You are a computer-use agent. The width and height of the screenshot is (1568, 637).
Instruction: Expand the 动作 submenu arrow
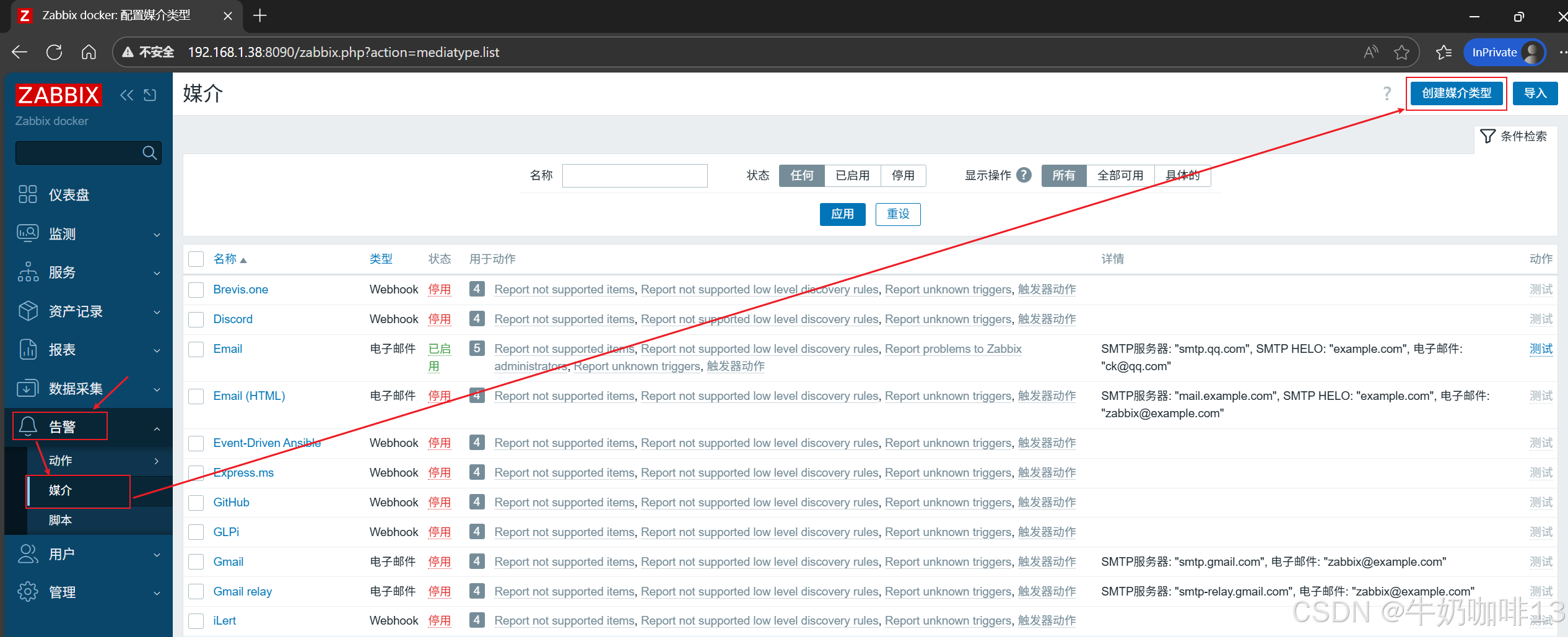click(157, 461)
